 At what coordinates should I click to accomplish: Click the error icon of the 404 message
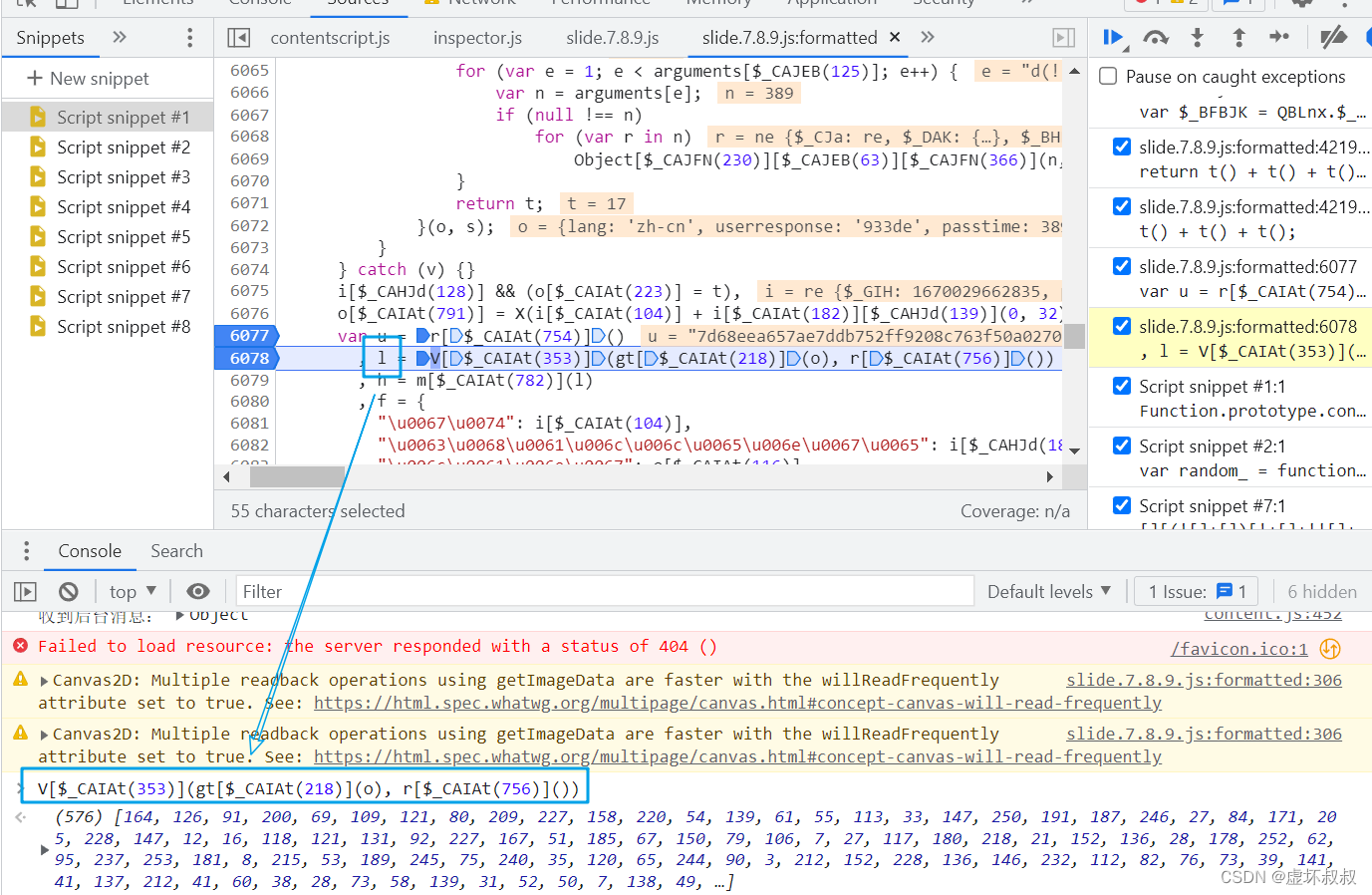[x=20, y=646]
